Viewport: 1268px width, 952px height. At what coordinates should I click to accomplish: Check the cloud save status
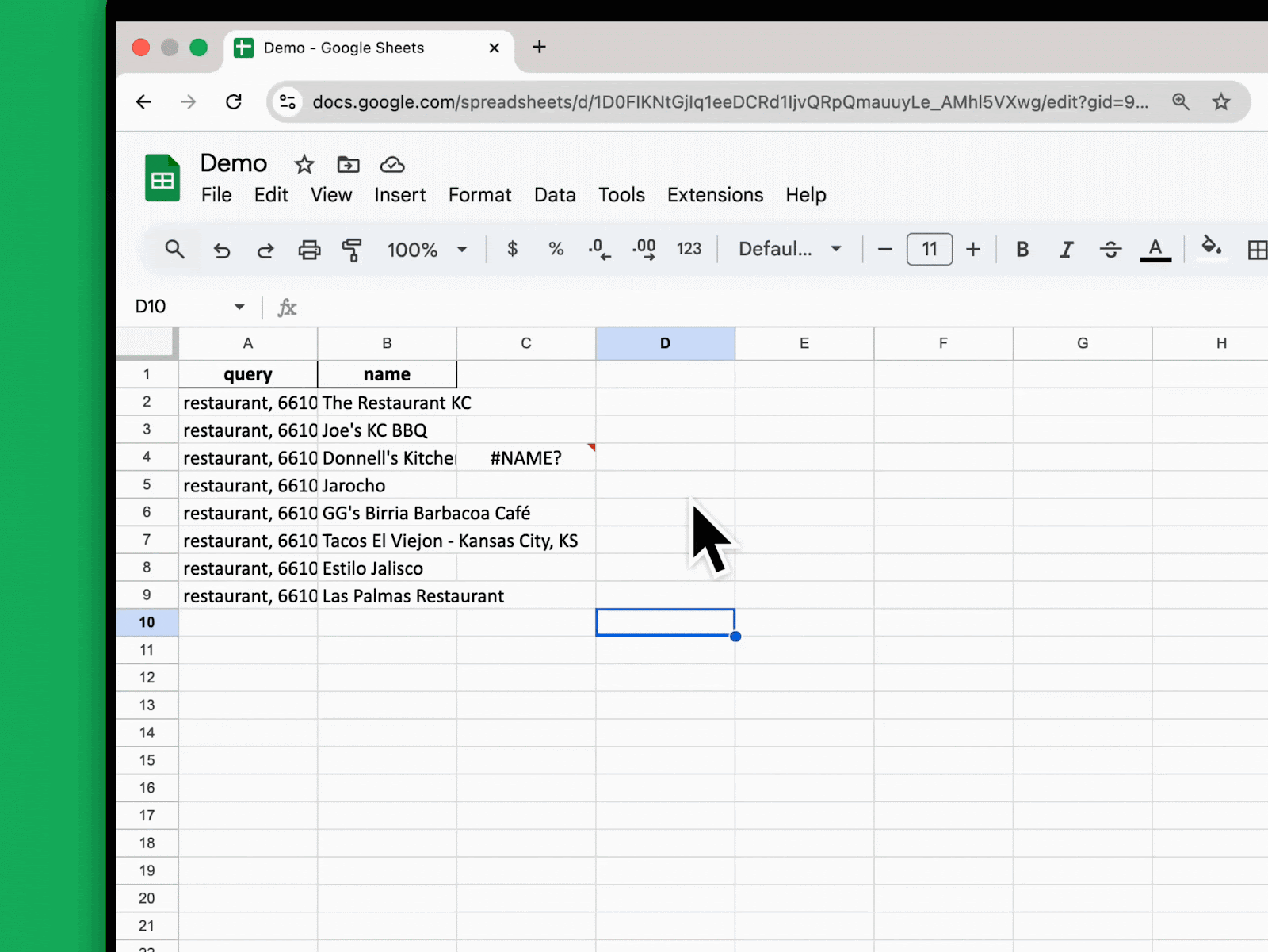click(x=391, y=165)
